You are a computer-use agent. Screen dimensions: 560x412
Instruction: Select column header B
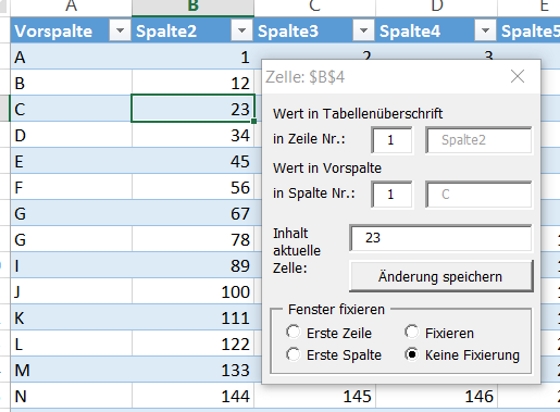tap(193, 7)
